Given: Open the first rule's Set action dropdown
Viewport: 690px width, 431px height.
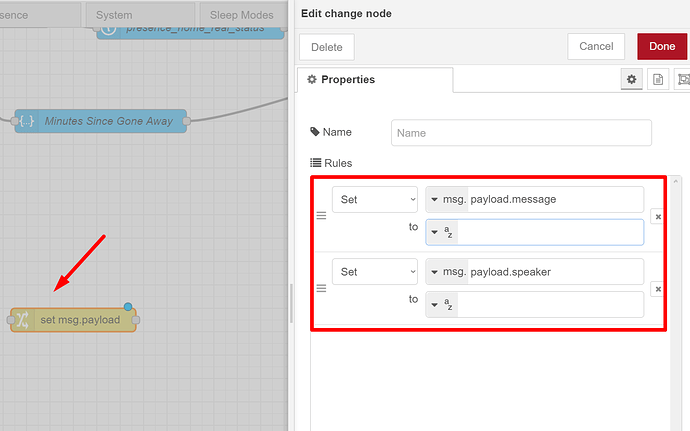Looking at the screenshot, I should point(375,200).
